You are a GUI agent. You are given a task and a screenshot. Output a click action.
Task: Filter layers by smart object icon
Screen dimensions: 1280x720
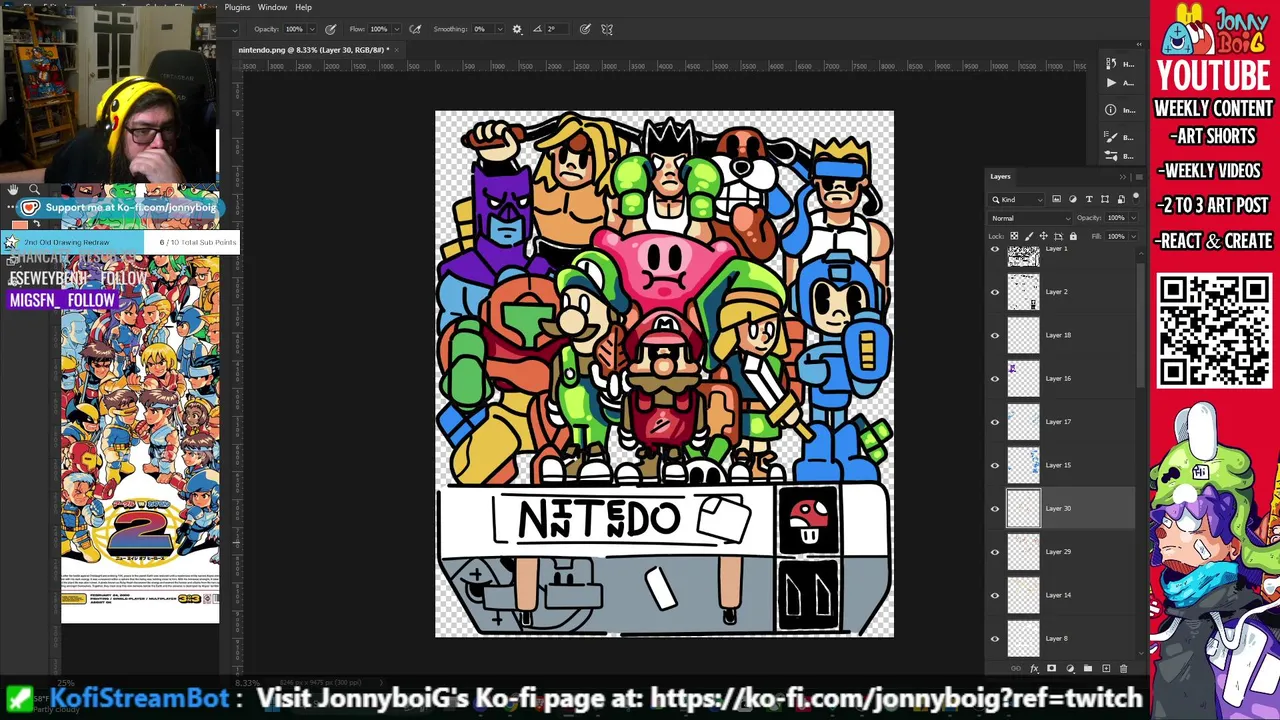coord(1121,199)
